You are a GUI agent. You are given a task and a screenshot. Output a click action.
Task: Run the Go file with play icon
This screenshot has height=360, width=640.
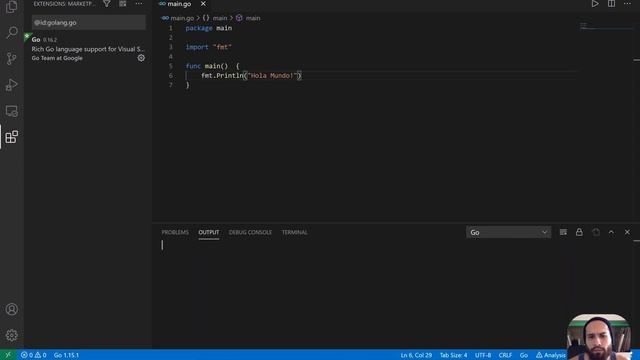[x=595, y=4]
